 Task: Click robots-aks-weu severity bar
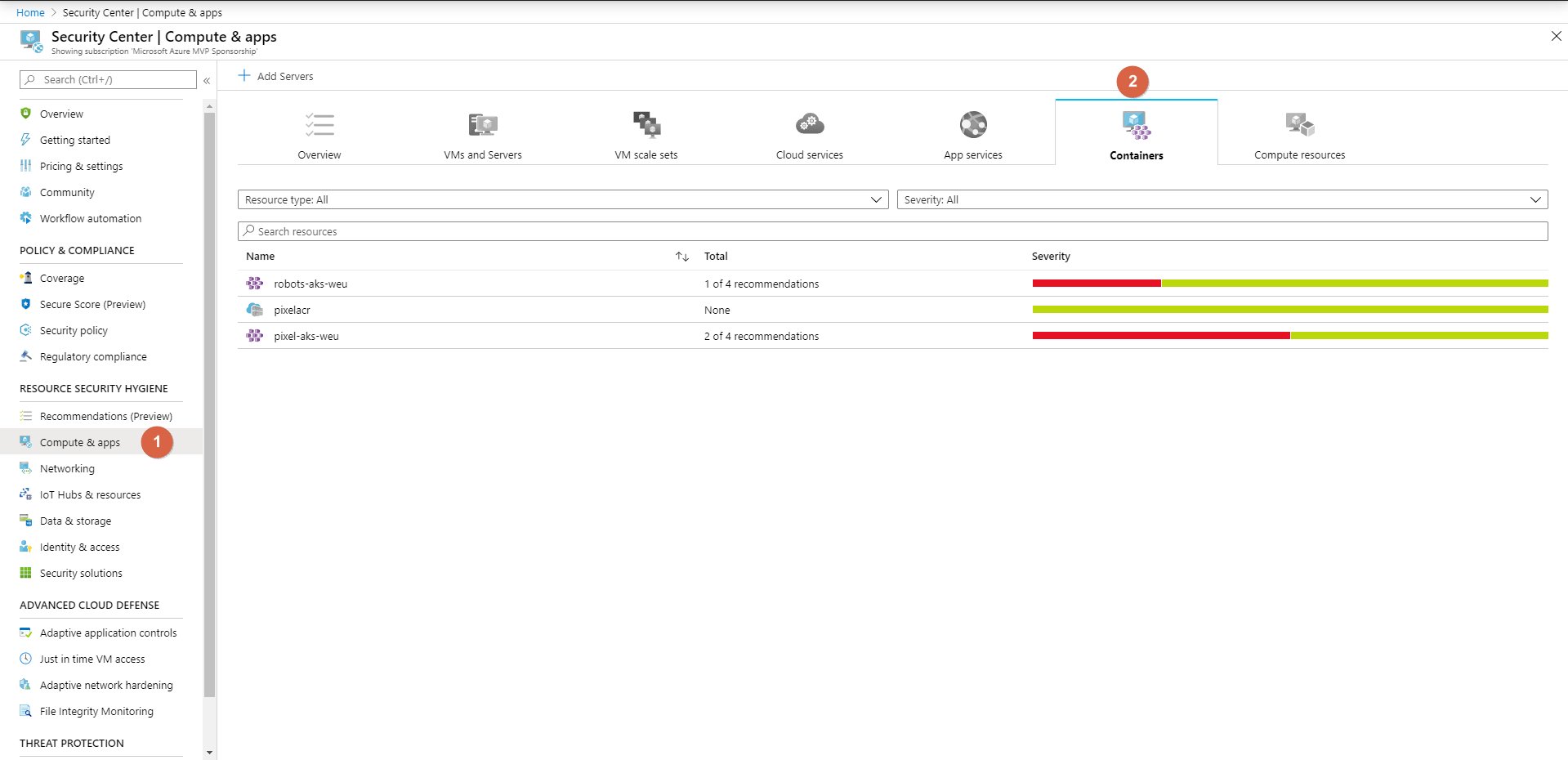coord(1290,284)
